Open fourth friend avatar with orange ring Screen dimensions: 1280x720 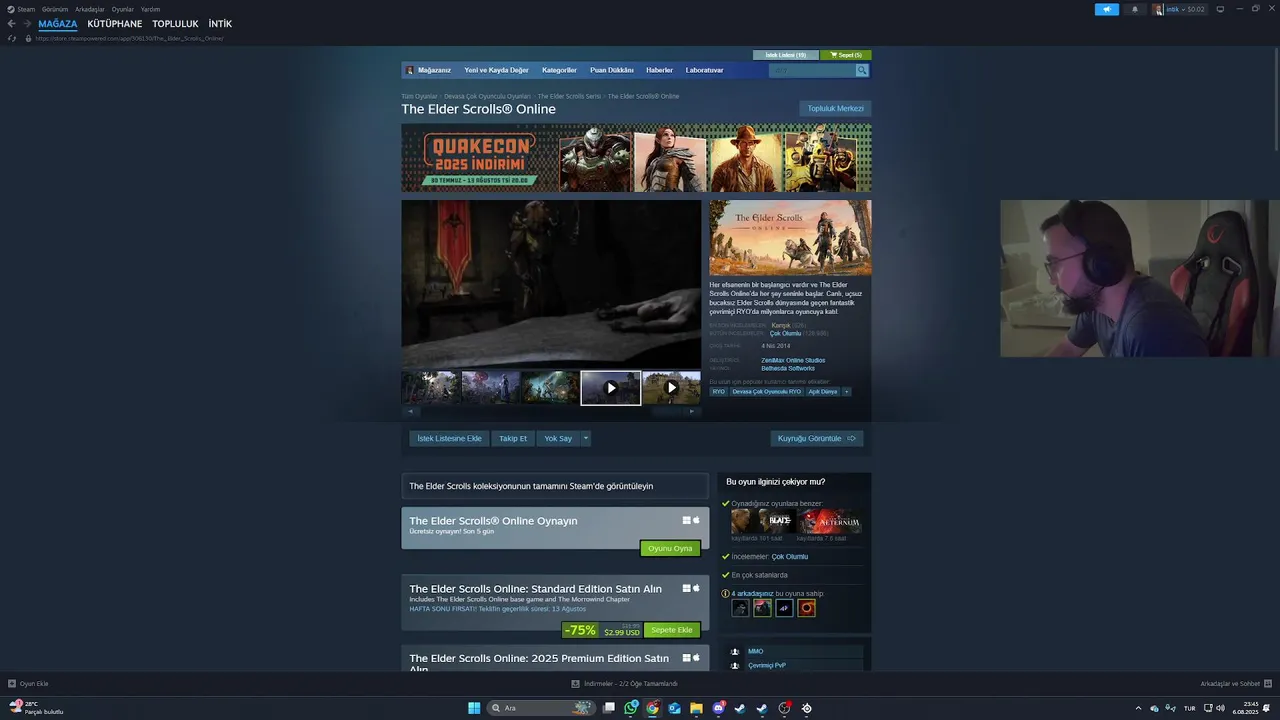click(x=806, y=608)
